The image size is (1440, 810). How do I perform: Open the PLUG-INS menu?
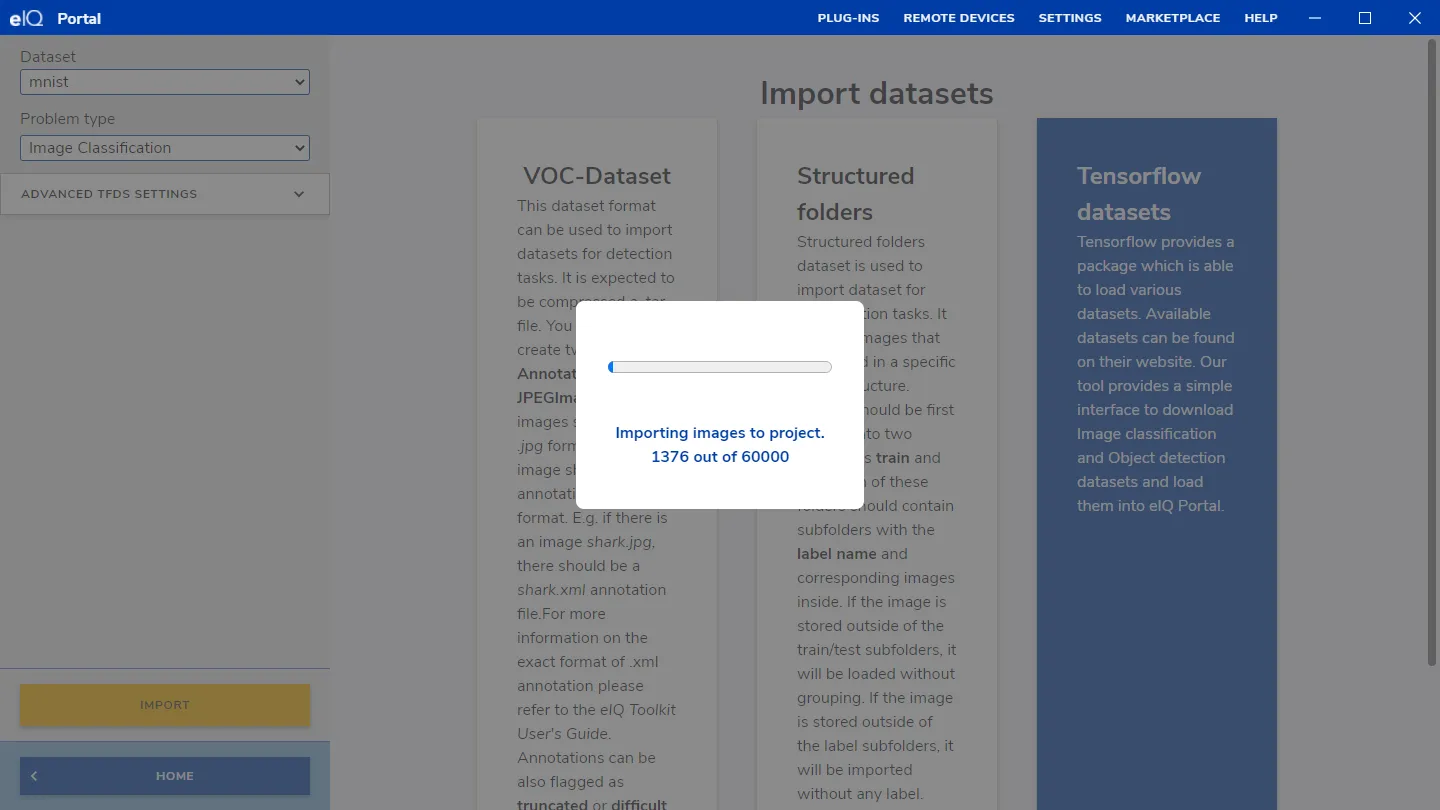click(x=848, y=18)
